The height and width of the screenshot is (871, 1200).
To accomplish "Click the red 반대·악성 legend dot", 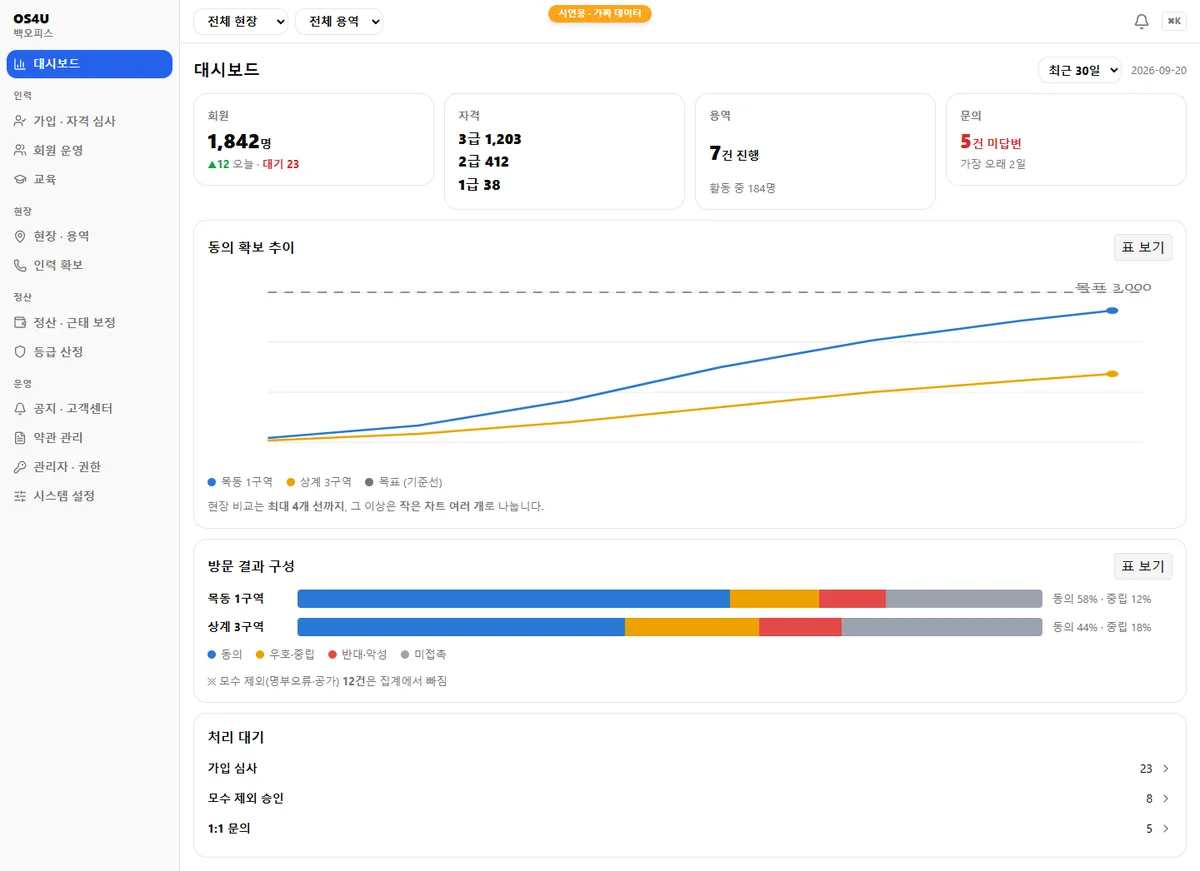I will tap(333, 654).
